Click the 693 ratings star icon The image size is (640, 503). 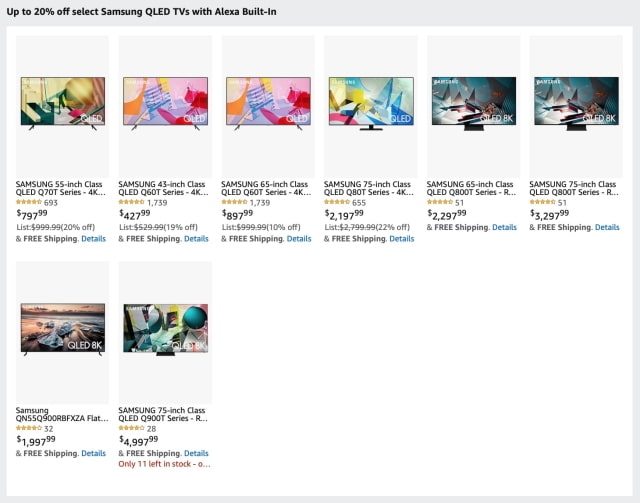pyautogui.click(x=29, y=202)
